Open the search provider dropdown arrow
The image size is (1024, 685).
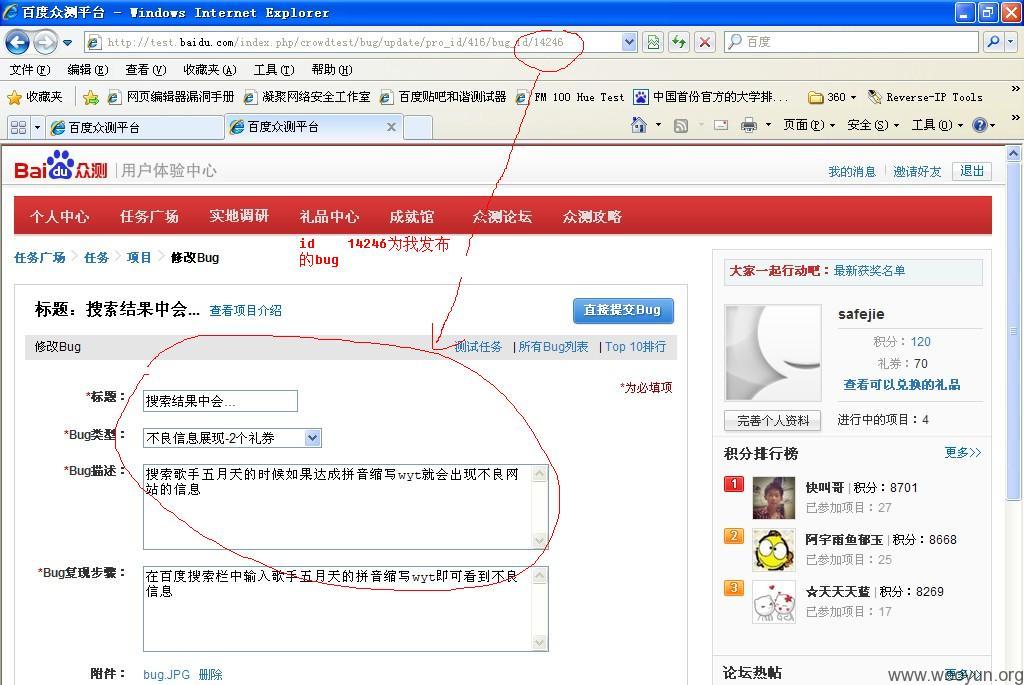pyautogui.click(x=1011, y=42)
